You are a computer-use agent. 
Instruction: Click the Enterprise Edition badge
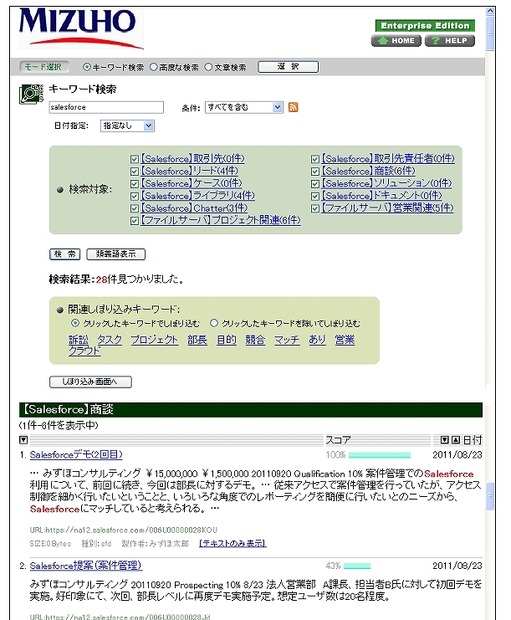tap(425, 26)
